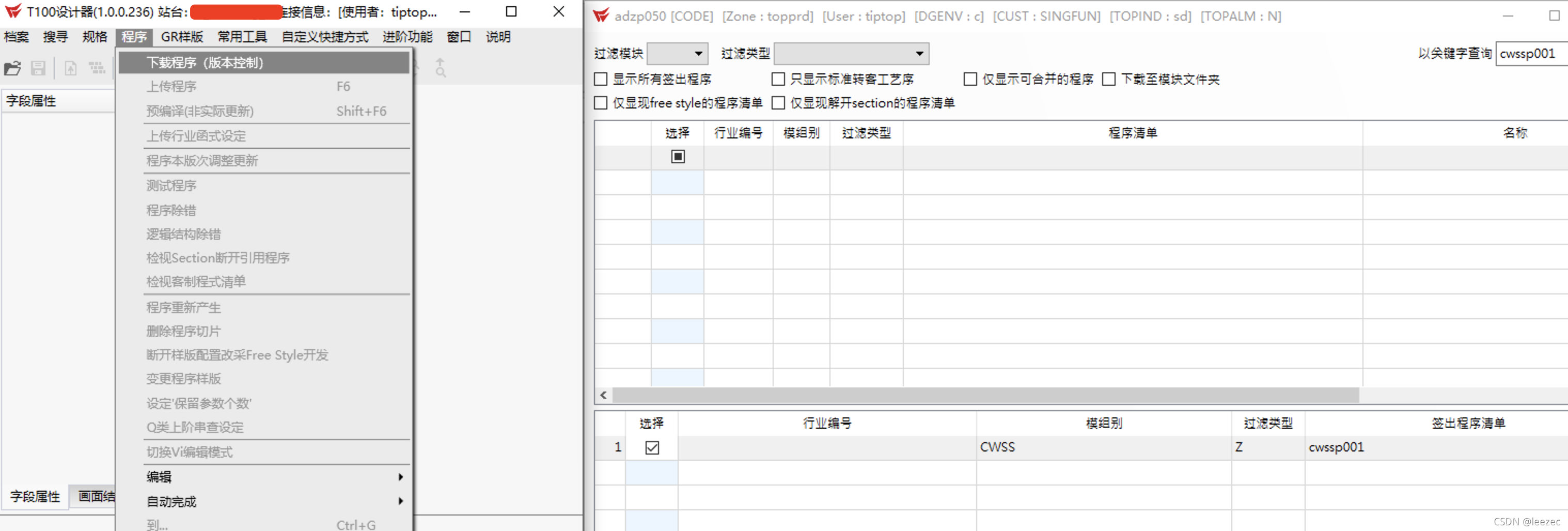This screenshot has width=1568, height=531.
Task: Open the 进阶功能 menu
Action: click(407, 37)
